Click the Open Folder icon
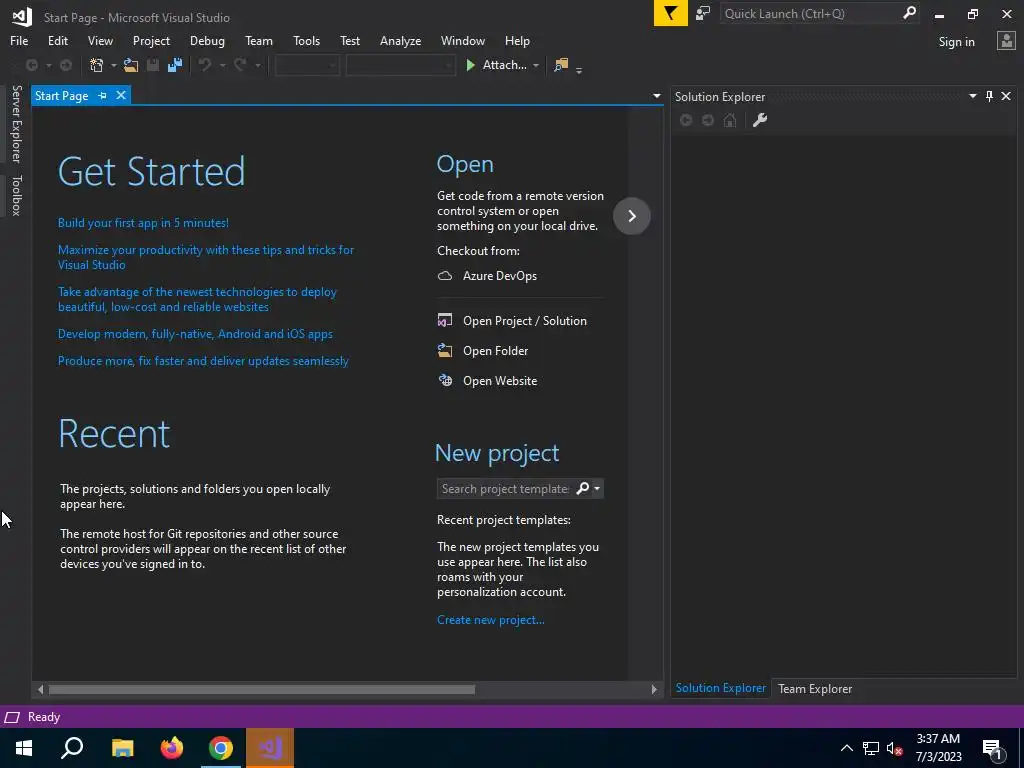The width and height of the screenshot is (1024, 768). tap(445, 351)
